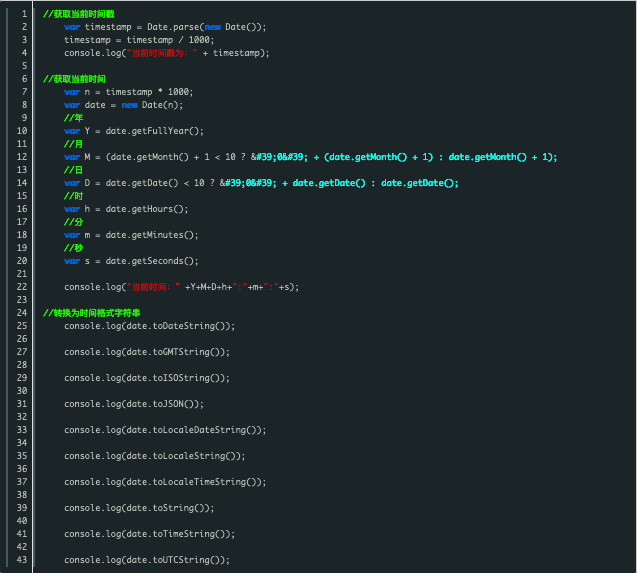The width and height of the screenshot is (637, 573).
Task: Click the 'console.log(date.toGMTString());' line
Action: click(x=147, y=352)
